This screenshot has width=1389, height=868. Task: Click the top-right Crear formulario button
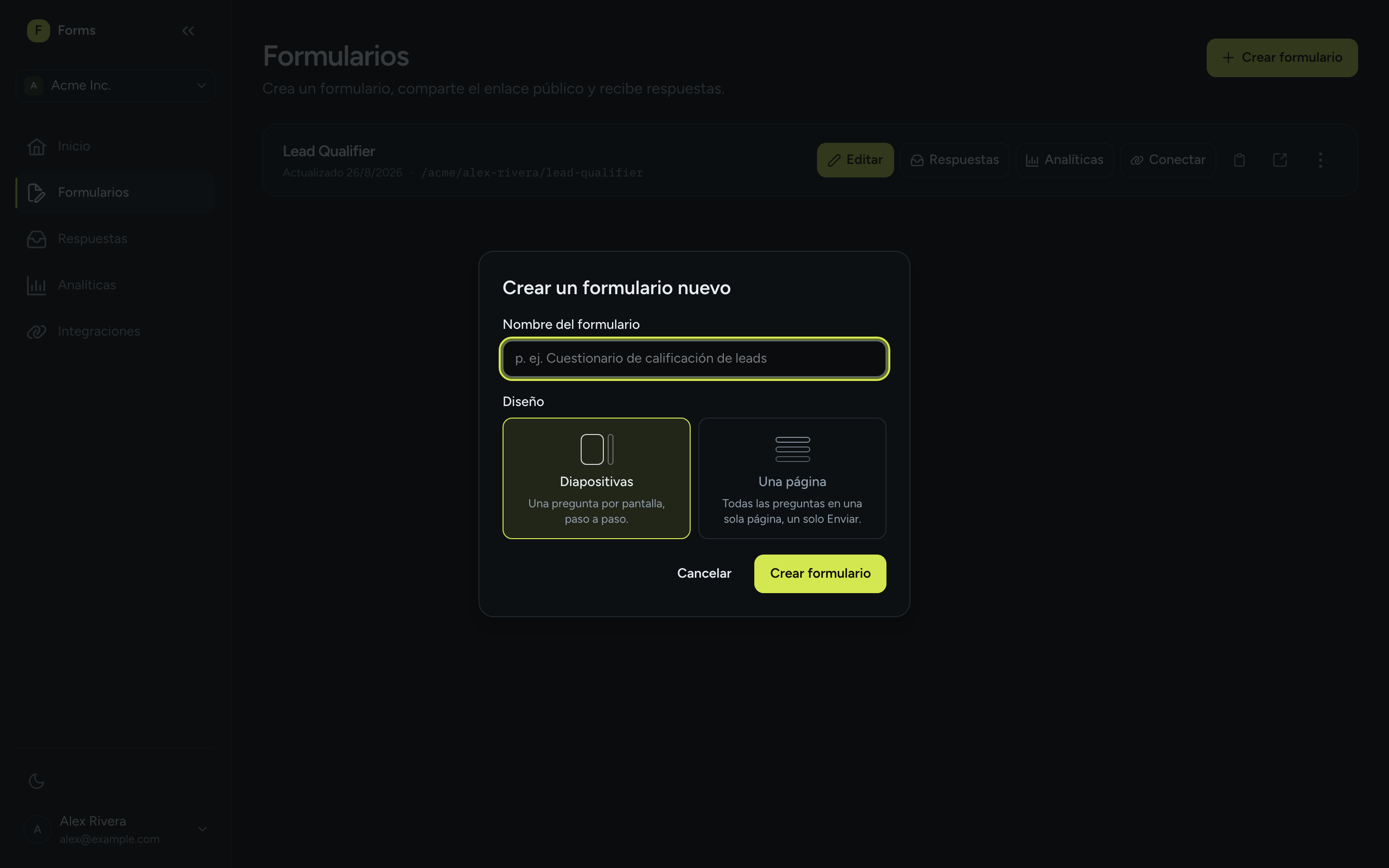tap(1281, 58)
